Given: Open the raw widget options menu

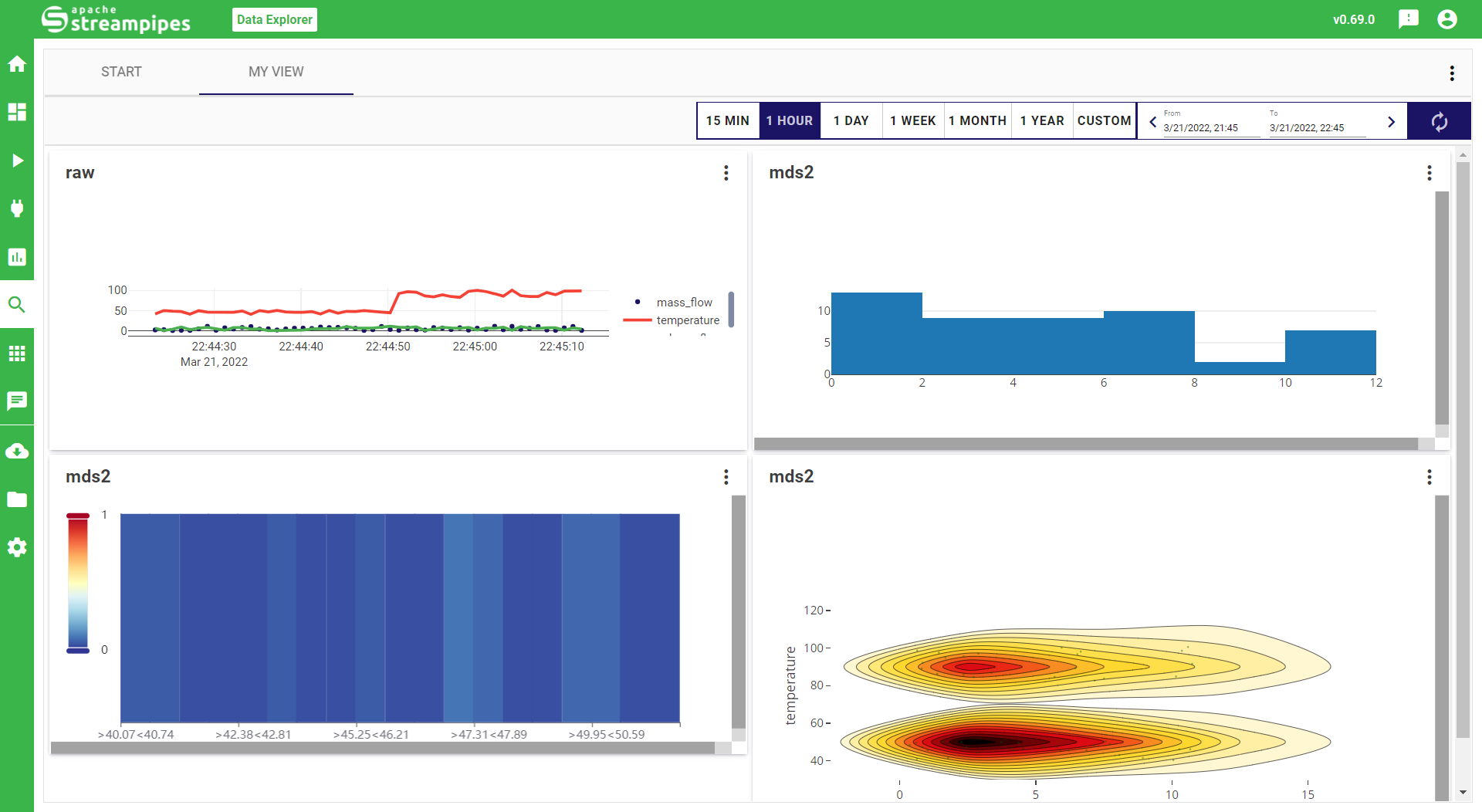Looking at the screenshot, I should [726, 173].
